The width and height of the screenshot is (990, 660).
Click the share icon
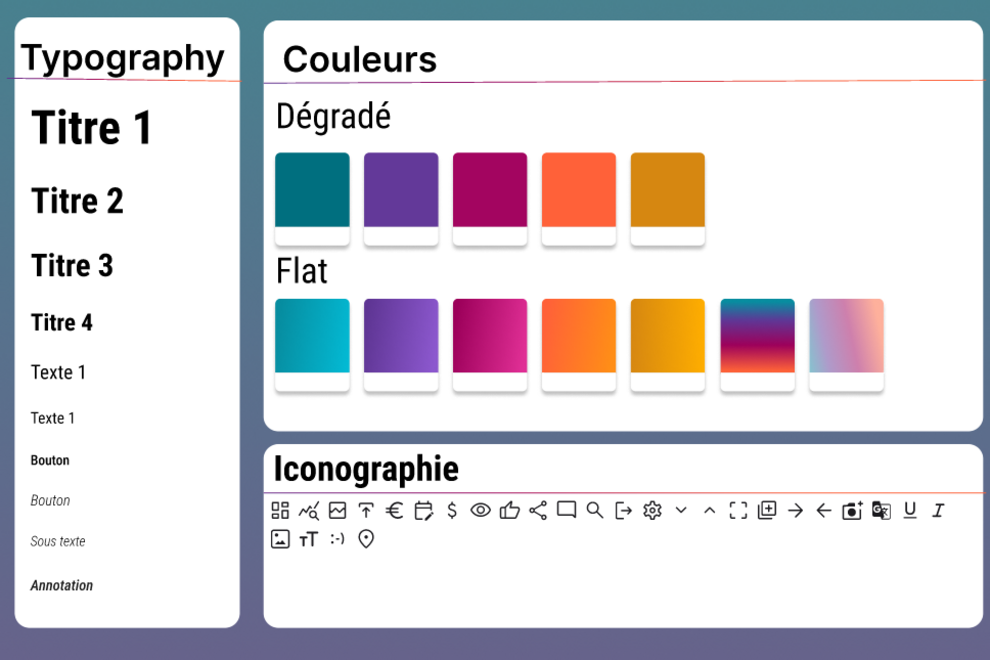(x=538, y=510)
